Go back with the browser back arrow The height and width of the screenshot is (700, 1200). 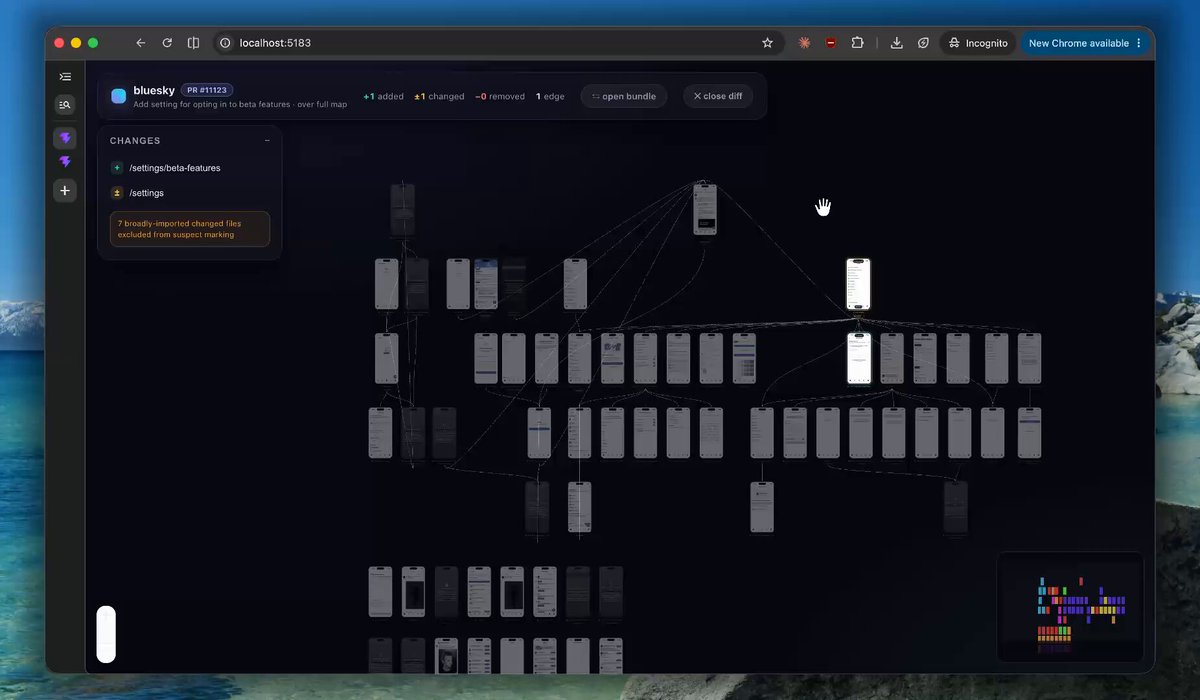tap(140, 43)
